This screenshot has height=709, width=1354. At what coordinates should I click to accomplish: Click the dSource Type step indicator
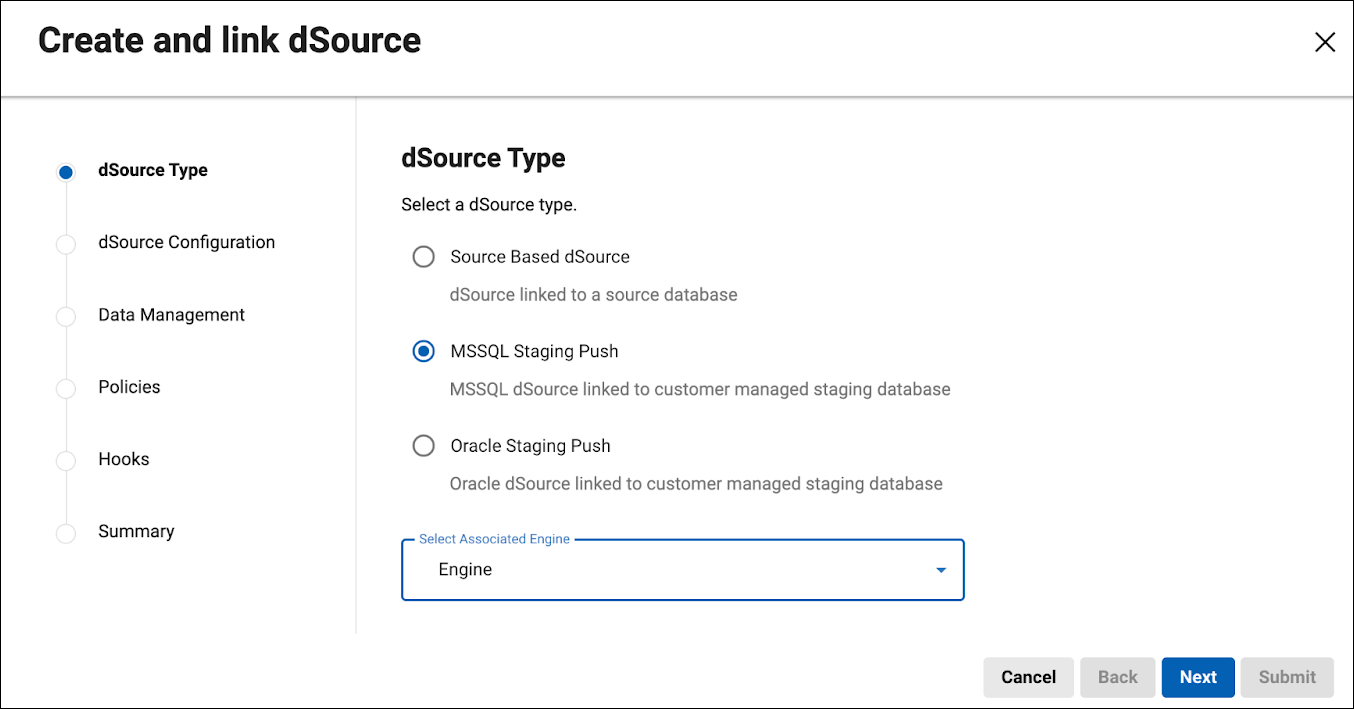tap(152, 170)
